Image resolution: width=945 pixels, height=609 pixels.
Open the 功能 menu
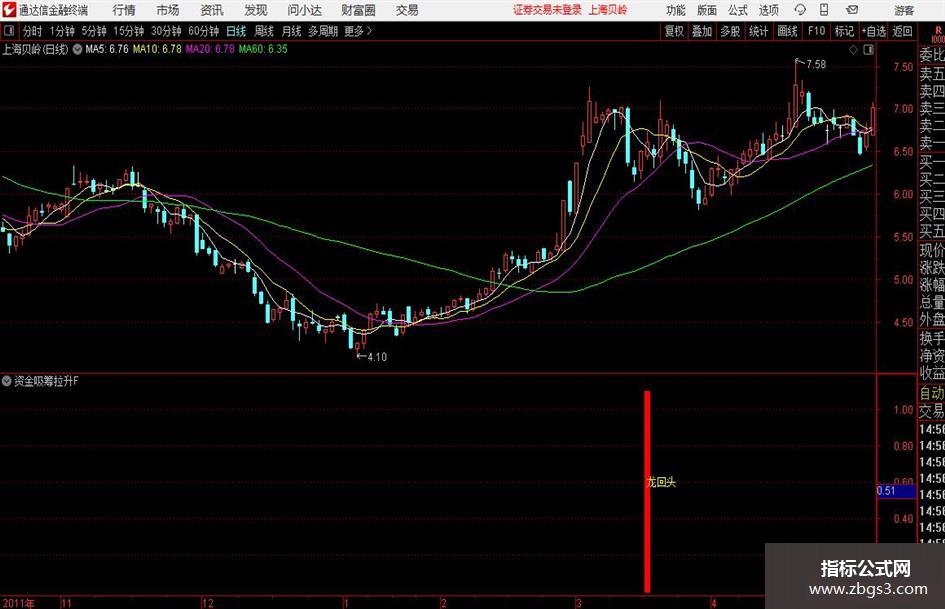click(676, 10)
